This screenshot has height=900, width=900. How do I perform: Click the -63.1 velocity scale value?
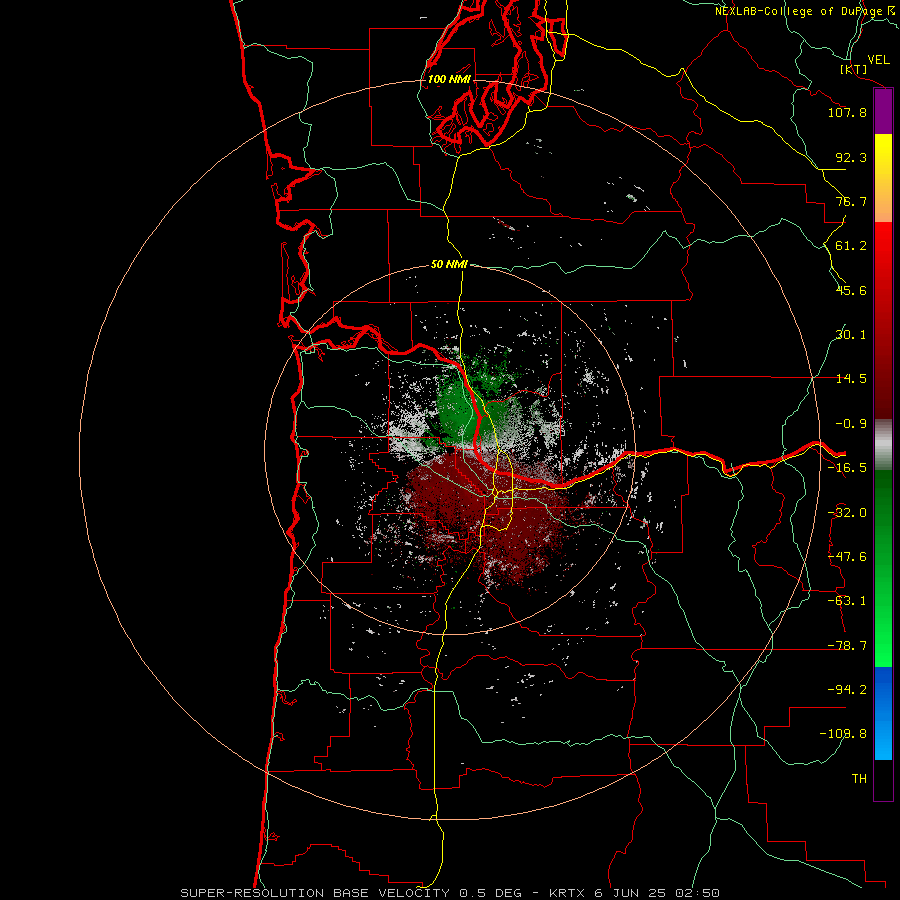click(x=847, y=601)
